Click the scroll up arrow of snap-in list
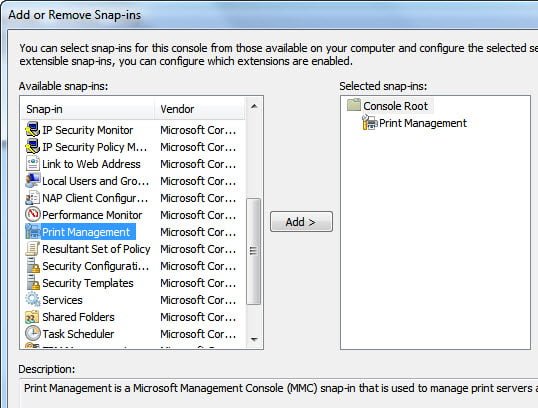The image size is (538, 408). [254, 107]
